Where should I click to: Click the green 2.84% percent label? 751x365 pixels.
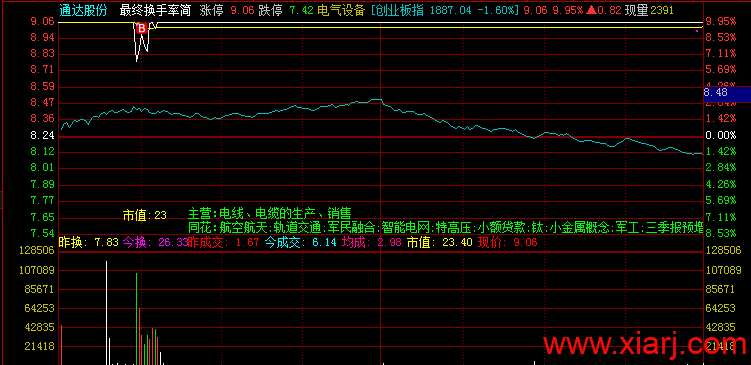pos(721,167)
